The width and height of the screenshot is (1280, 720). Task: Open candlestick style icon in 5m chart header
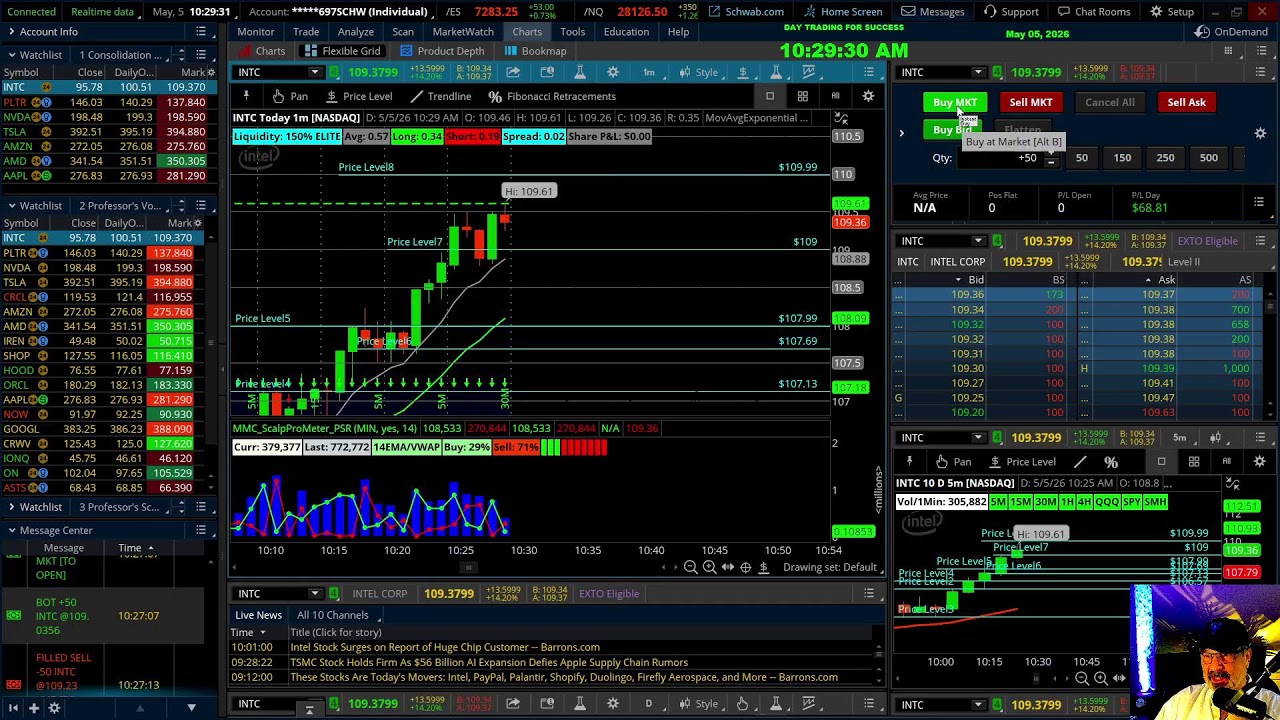(1215, 437)
